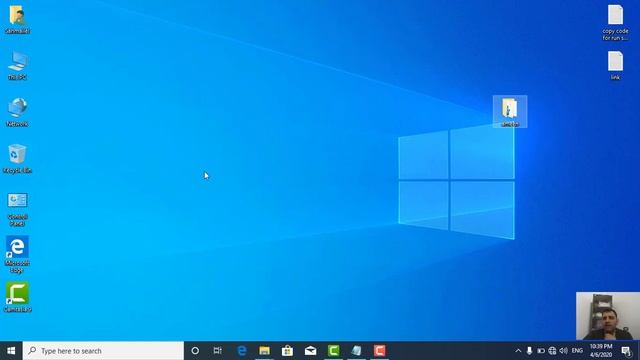The width and height of the screenshot is (640, 360).
Task: Open Task View from the taskbar
Action: click(x=218, y=351)
